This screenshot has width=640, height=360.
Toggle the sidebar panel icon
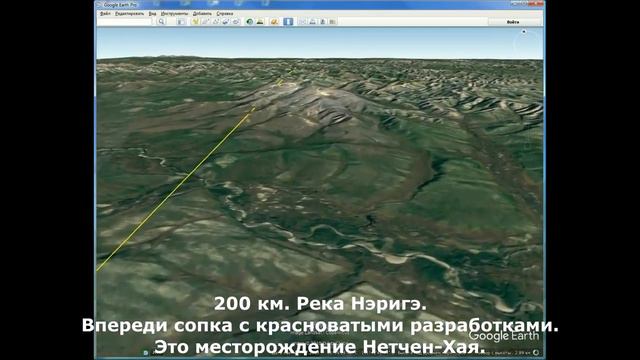pos(181,22)
